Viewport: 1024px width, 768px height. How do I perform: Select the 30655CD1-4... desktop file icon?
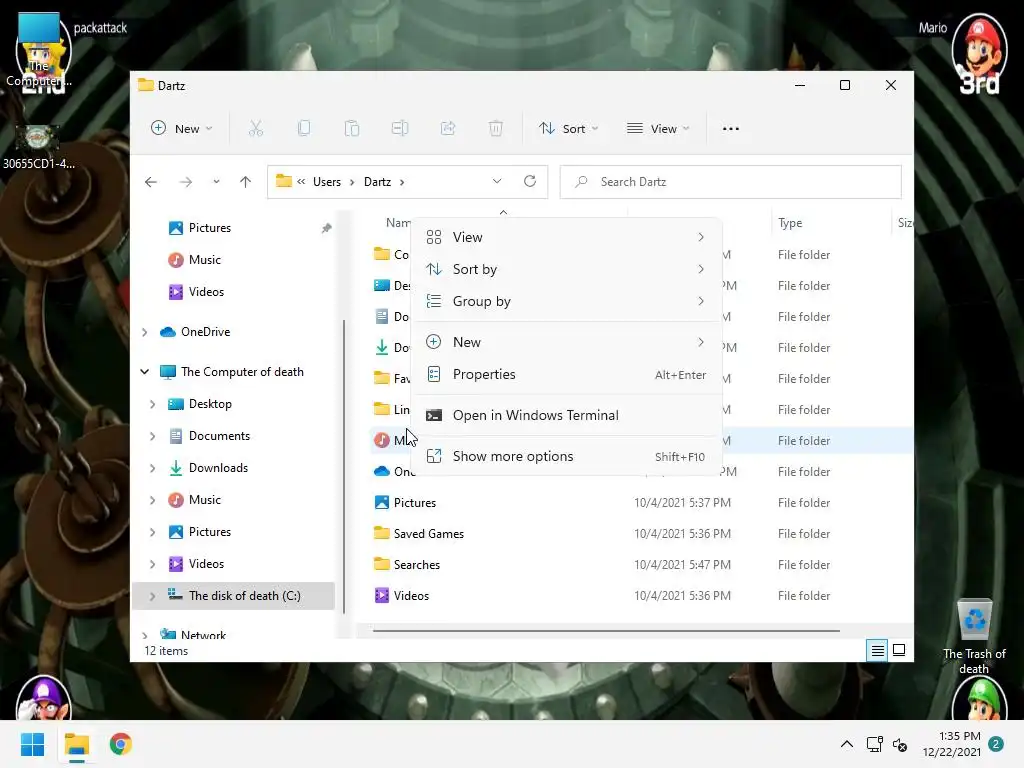(x=38, y=148)
